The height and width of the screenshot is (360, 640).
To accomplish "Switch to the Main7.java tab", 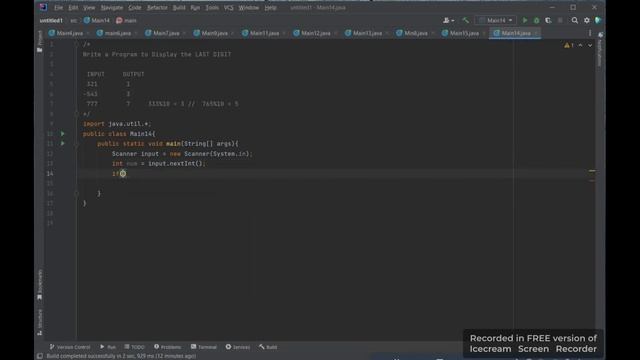I will pyautogui.click(x=162, y=33).
